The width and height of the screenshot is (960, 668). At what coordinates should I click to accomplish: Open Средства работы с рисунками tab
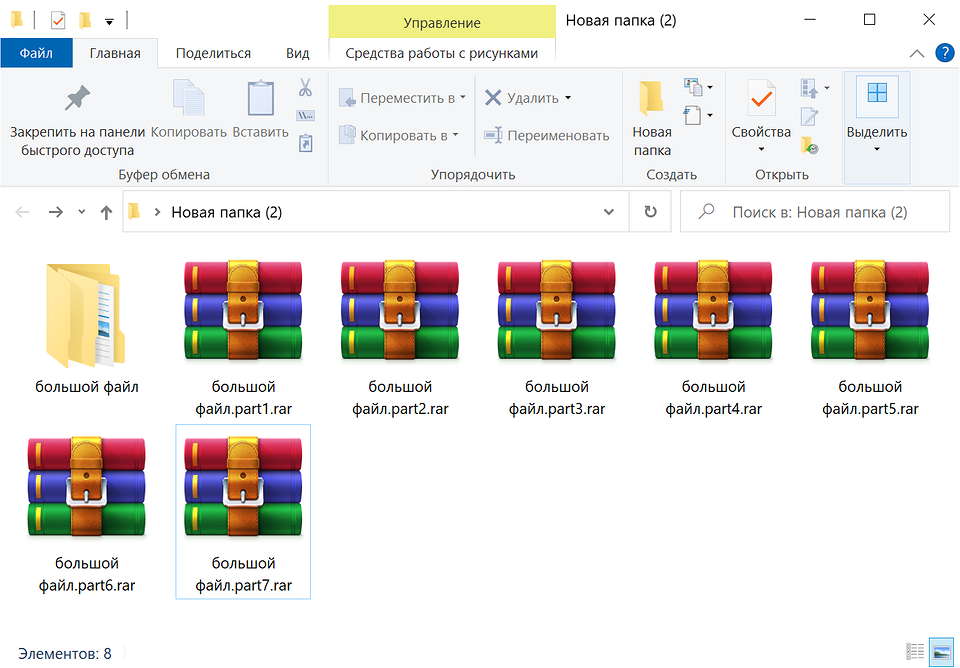441,53
